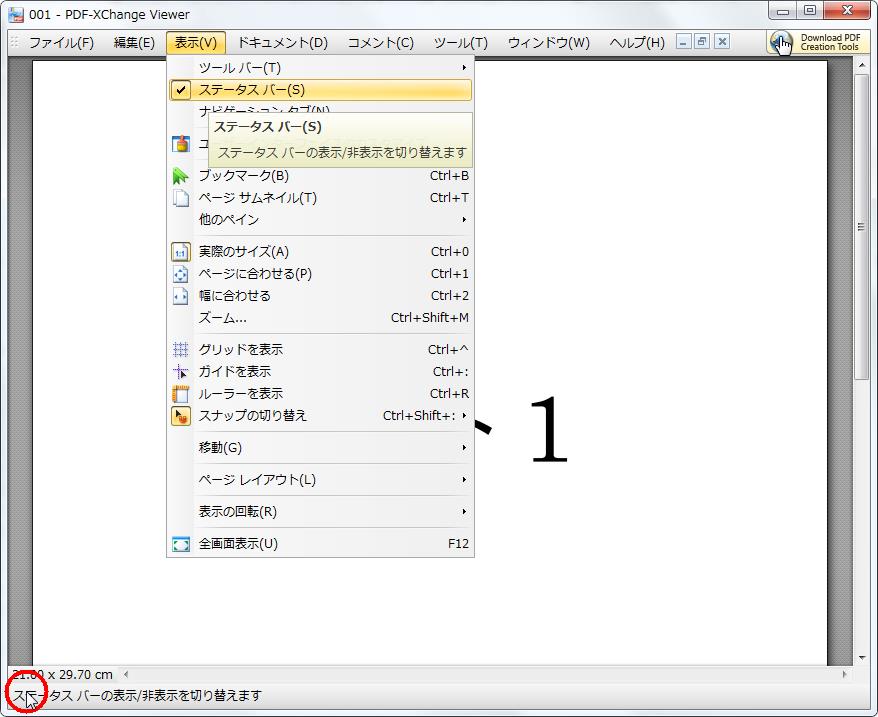This screenshot has width=878, height=717.
Task: Select 幅に合わせる menu entry
Action: [320, 296]
